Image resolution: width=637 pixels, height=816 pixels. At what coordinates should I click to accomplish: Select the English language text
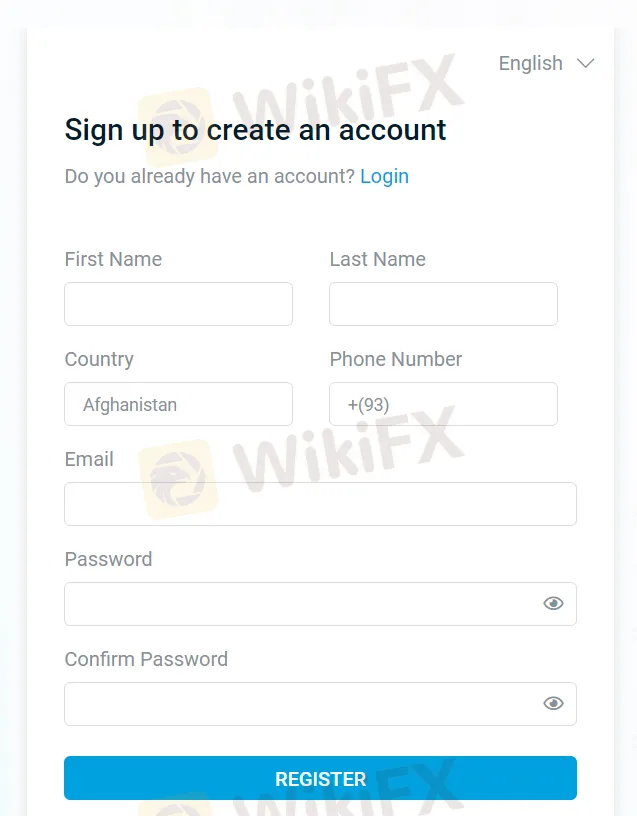(x=530, y=63)
